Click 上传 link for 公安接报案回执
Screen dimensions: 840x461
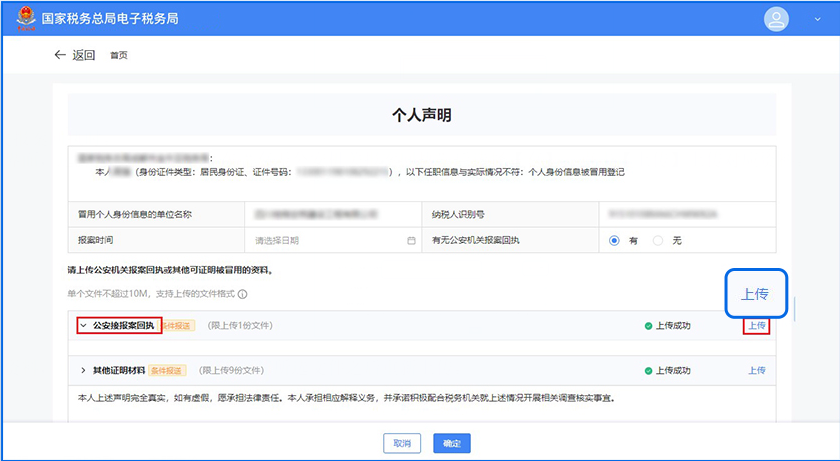click(756, 326)
